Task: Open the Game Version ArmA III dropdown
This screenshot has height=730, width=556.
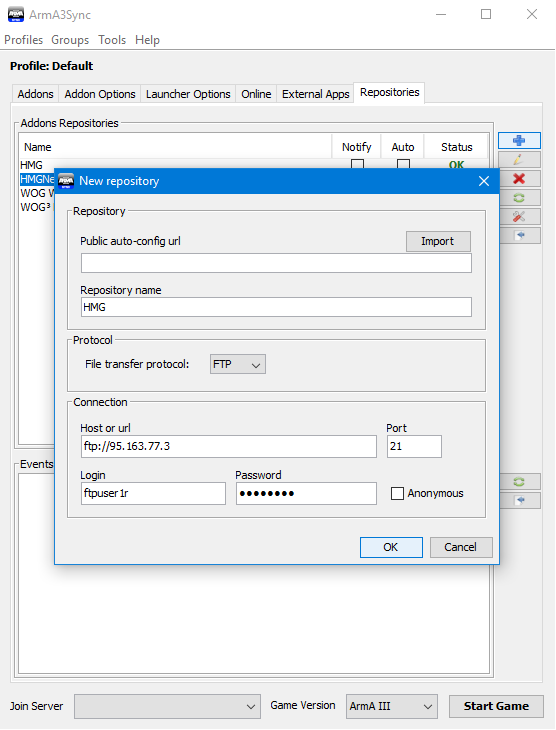Action: pyautogui.click(x=392, y=706)
